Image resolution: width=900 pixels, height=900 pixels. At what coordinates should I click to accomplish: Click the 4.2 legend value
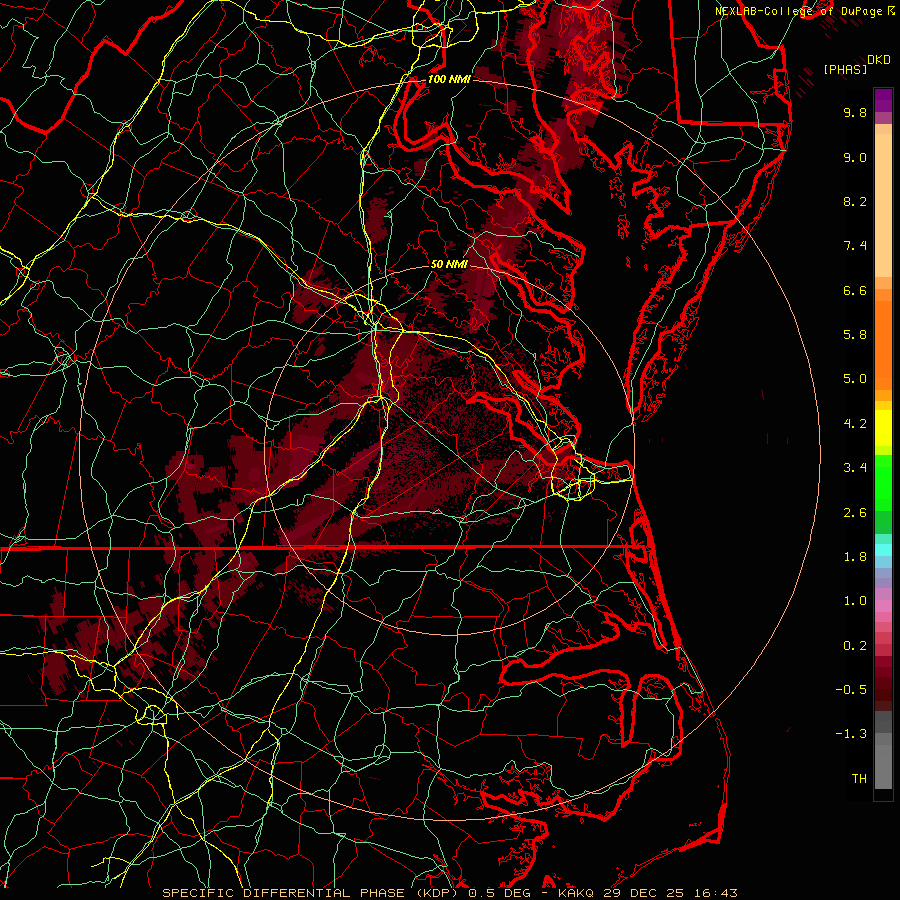pyautogui.click(x=855, y=424)
